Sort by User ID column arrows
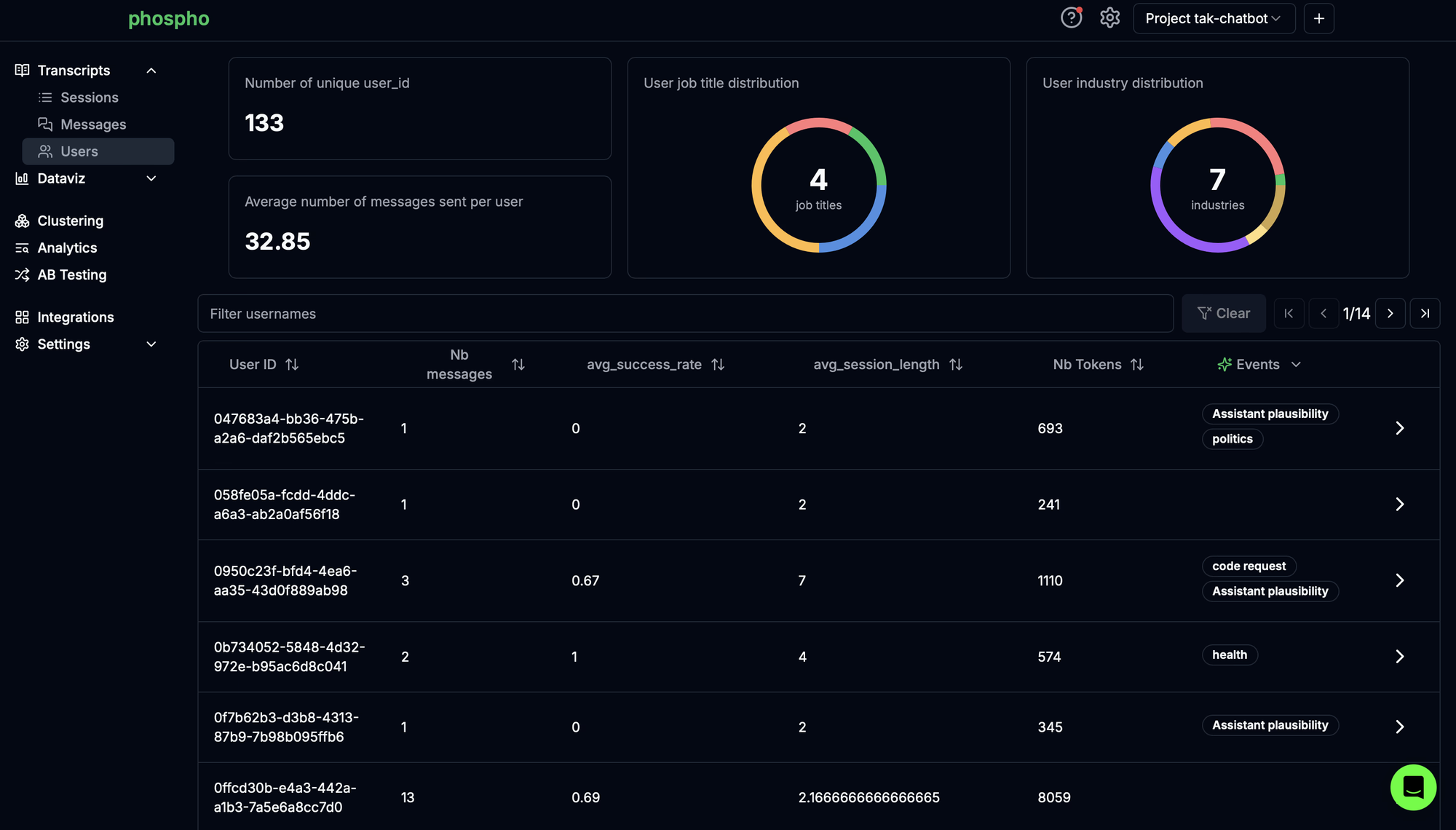1456x830 pixels. pos(292,365)
